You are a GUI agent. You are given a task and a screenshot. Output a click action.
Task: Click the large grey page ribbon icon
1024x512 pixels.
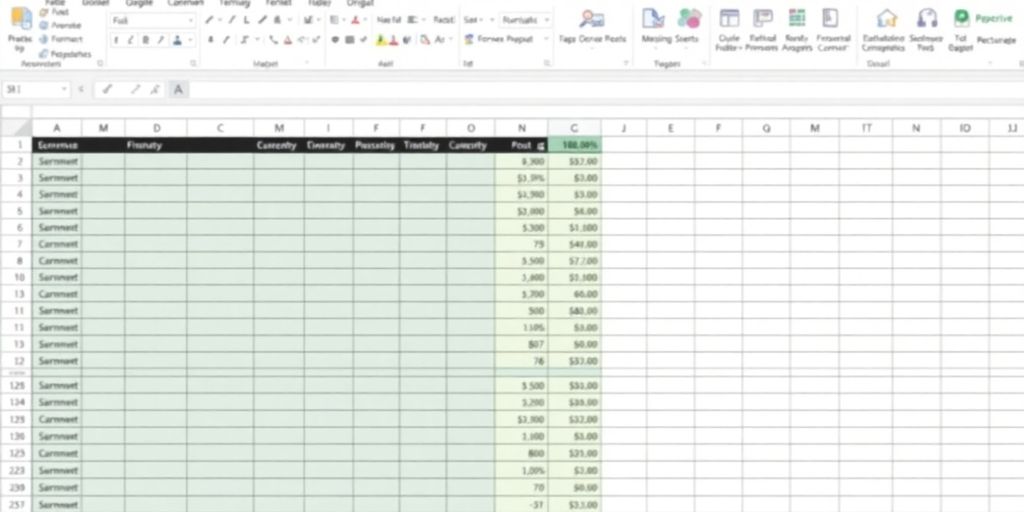click(x=830, y=18)
